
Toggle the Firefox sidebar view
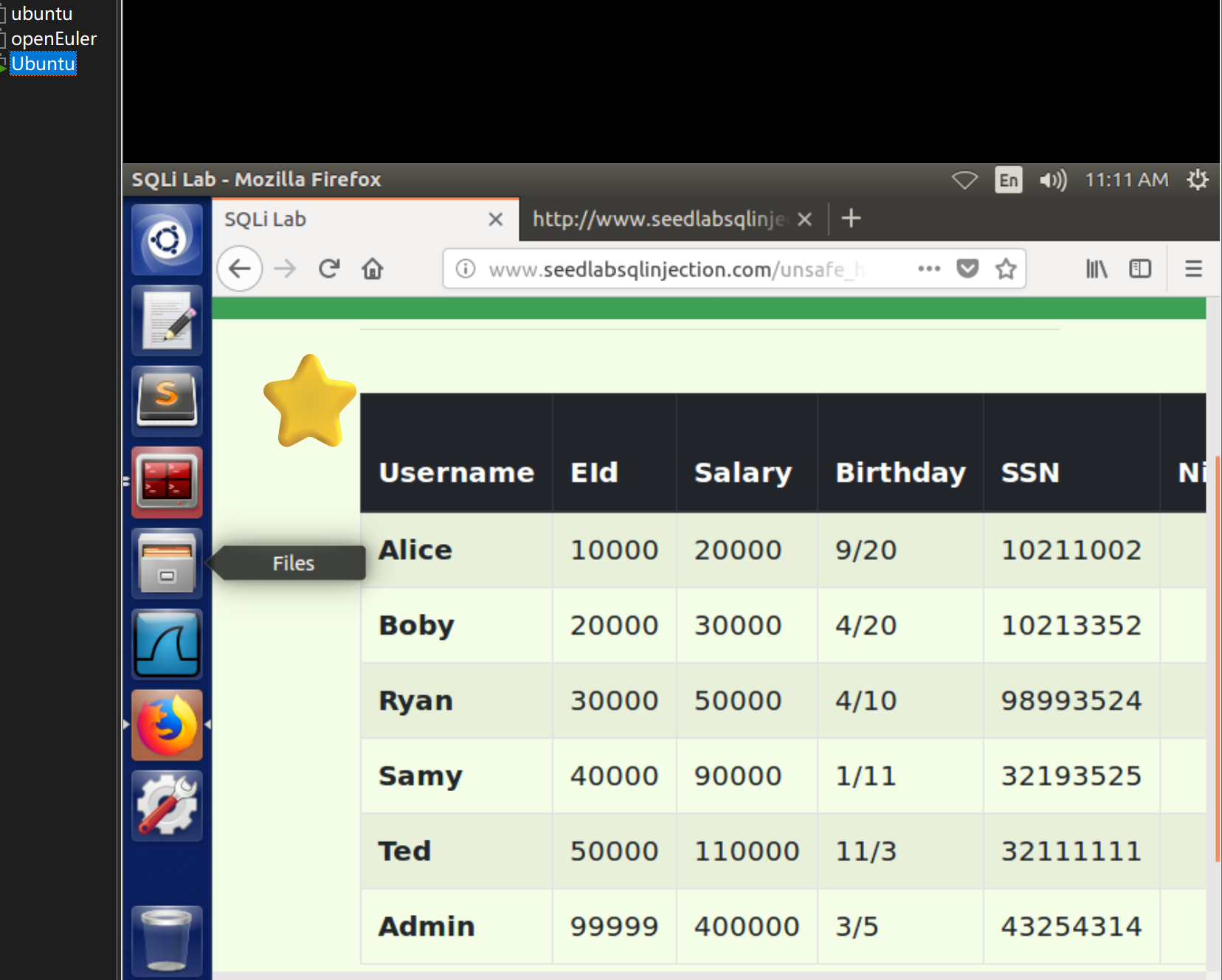1140,269
